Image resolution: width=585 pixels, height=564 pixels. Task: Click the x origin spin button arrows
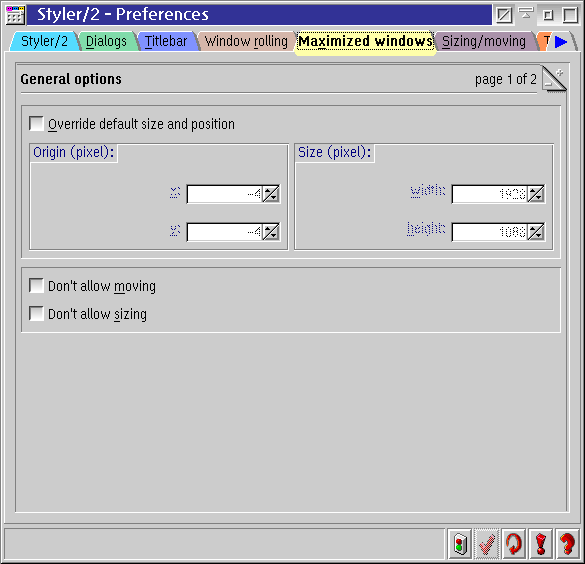click(x=271, y=194)
